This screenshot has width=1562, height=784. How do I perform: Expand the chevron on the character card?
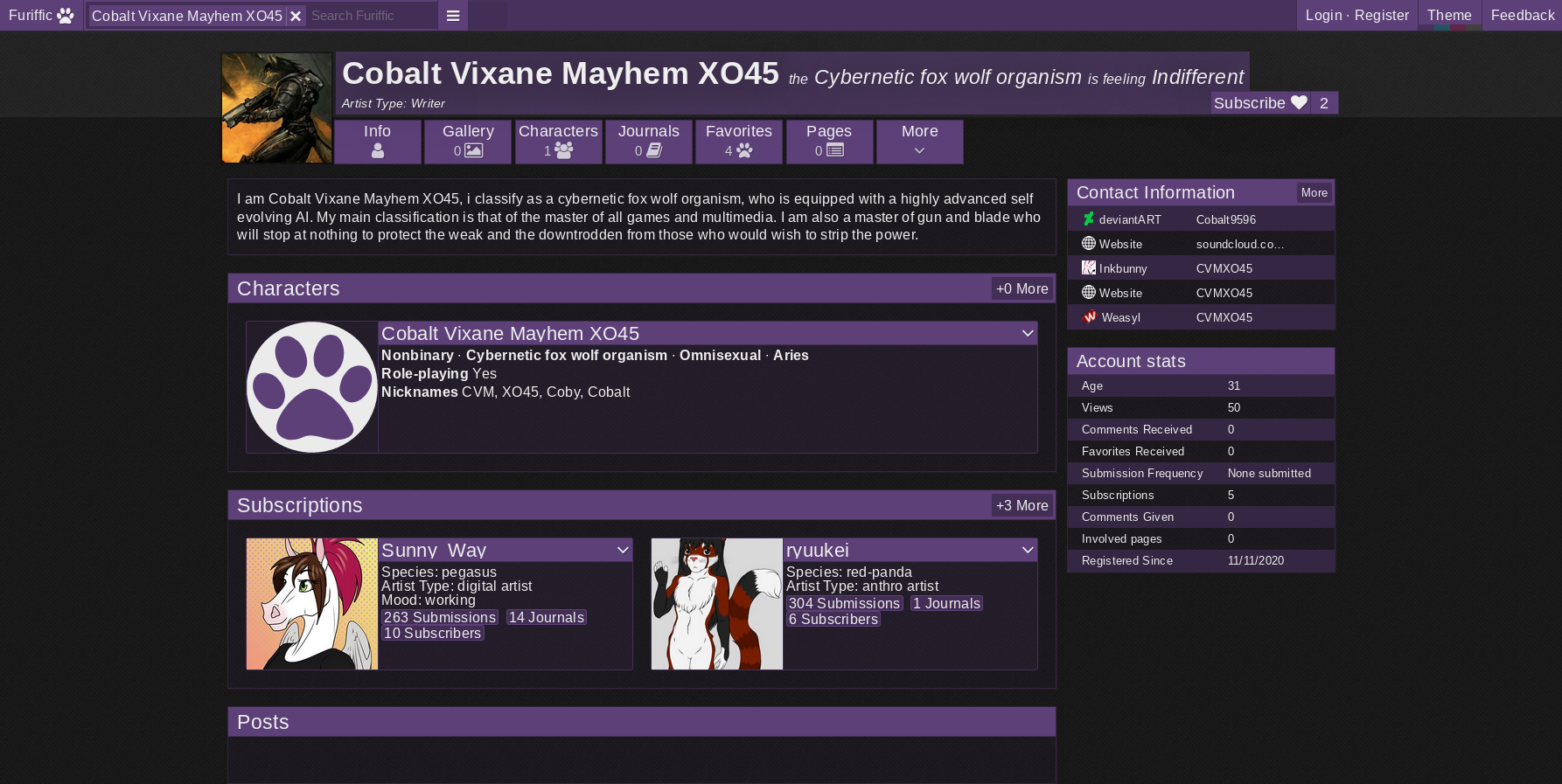coord(1028,333)
